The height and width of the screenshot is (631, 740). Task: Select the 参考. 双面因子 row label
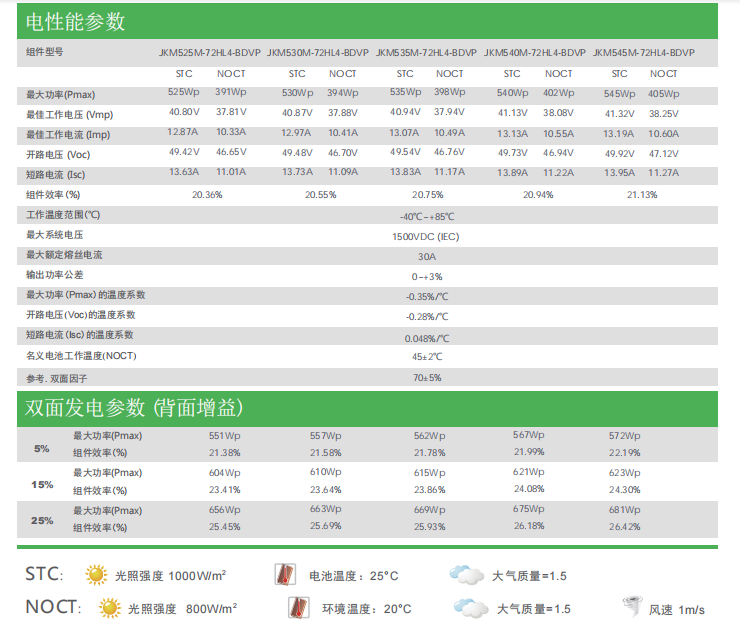57,379
